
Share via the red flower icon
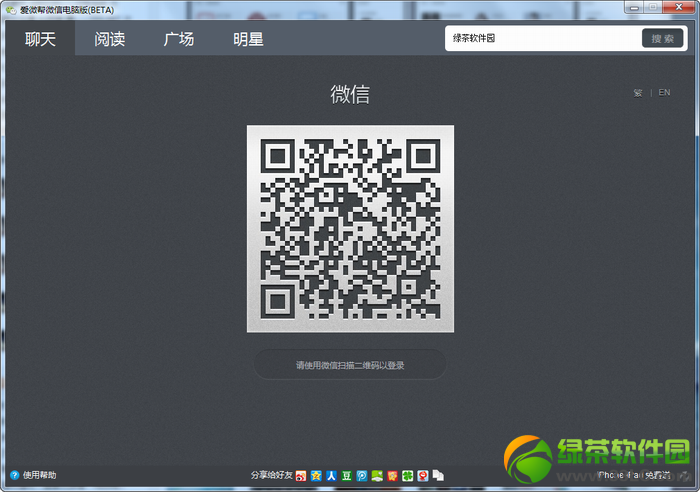coord(392,476)
